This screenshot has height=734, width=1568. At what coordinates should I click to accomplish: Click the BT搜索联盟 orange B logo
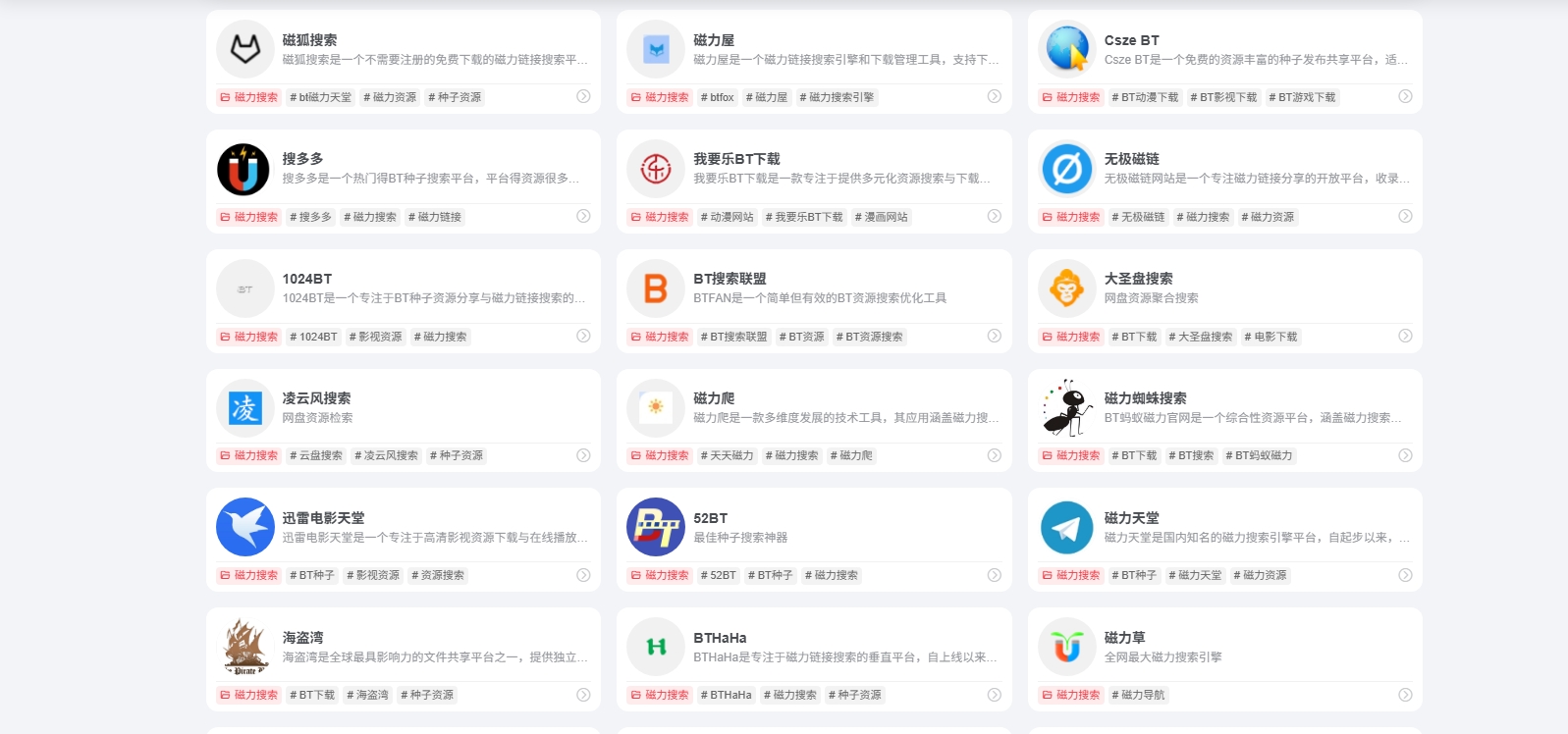point(656,288)
